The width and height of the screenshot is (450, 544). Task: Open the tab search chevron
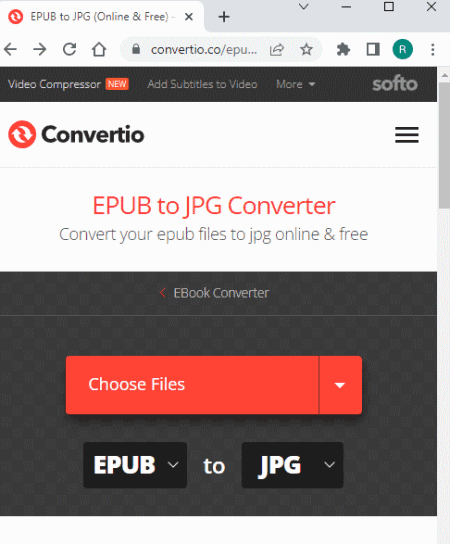[x=304, y=7]
